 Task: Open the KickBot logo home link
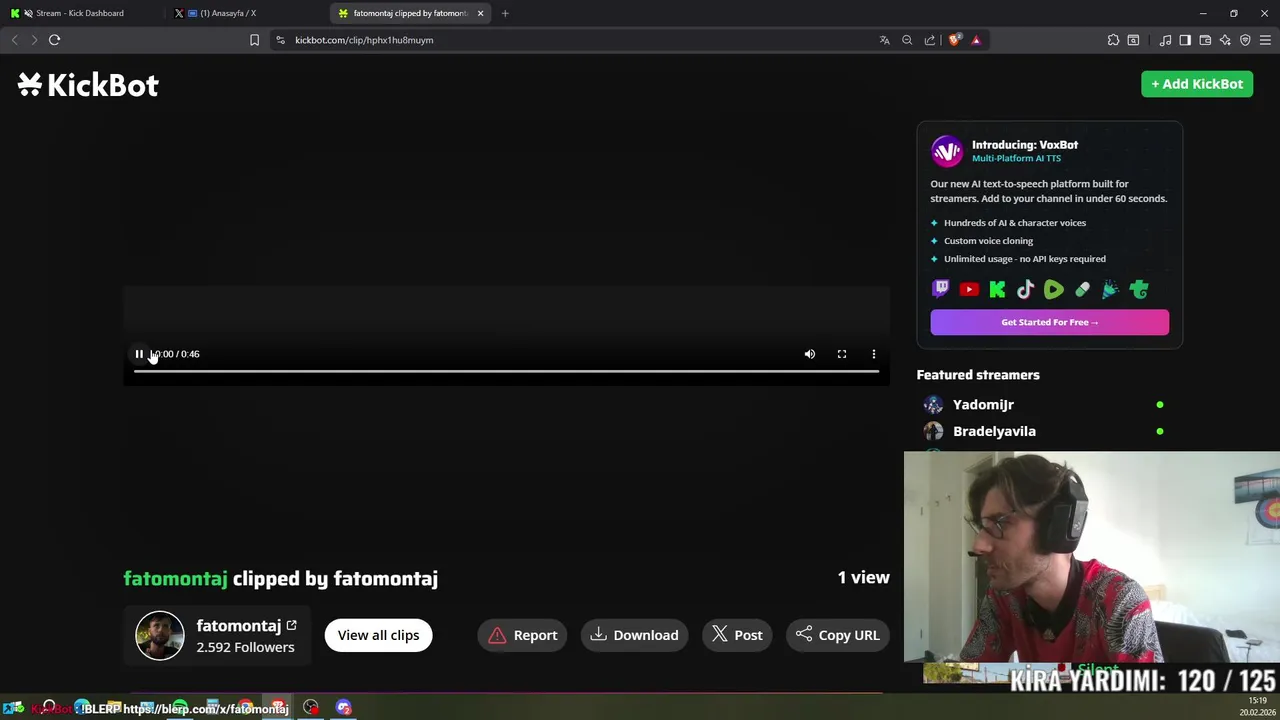[x=88, y=85]
